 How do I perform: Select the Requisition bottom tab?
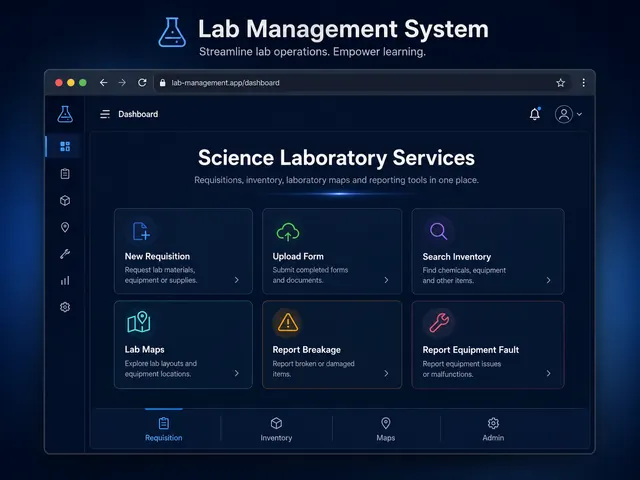[x=164, y=429]
